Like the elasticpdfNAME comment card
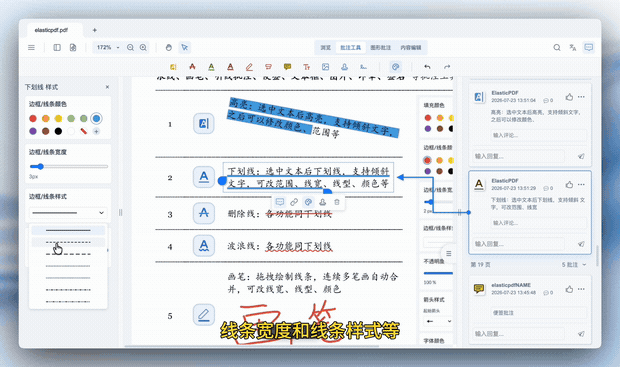This screenshot has height=367, width=620. [569, 289]
